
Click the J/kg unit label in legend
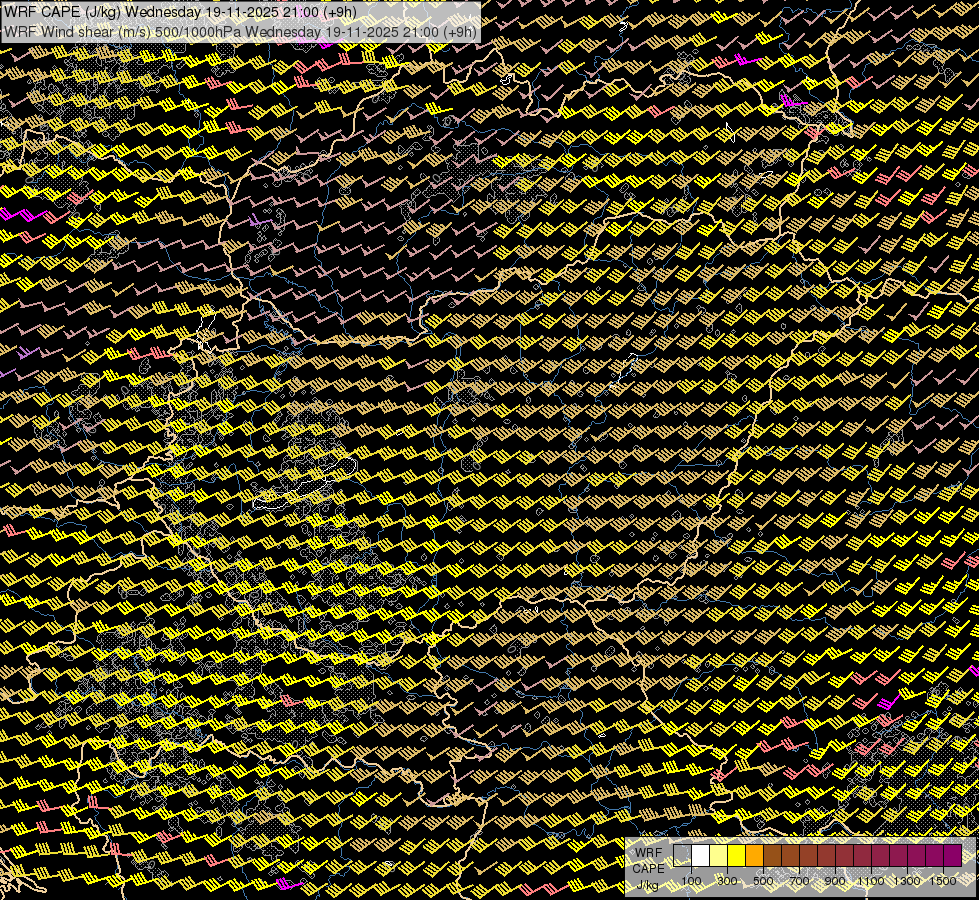click(x=647, y=884)
